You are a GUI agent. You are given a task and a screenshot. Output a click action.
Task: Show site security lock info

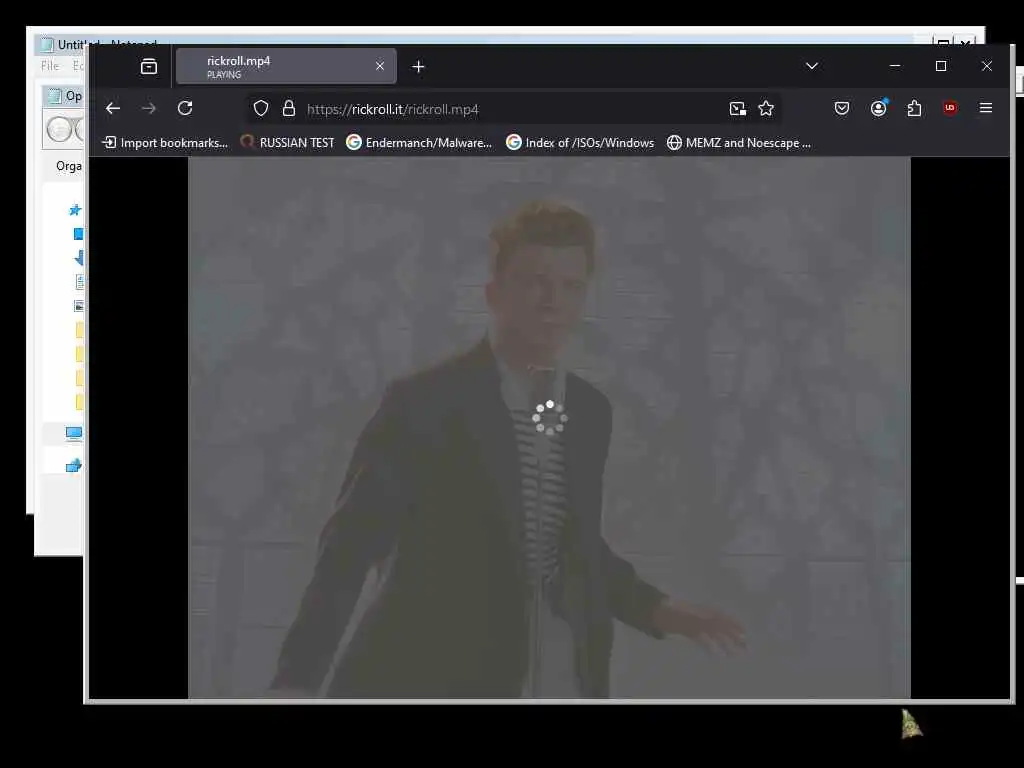click(x=289, y=108)
